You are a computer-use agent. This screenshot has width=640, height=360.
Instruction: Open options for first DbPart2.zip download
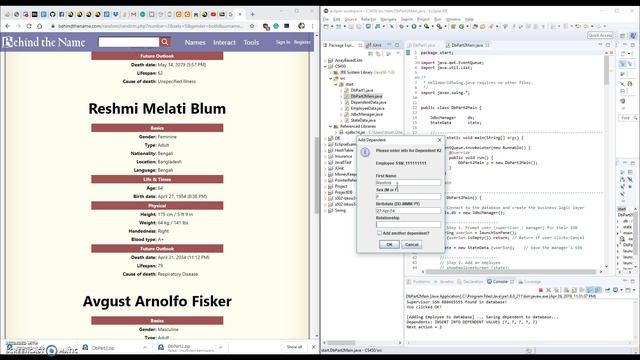(145, 347)
